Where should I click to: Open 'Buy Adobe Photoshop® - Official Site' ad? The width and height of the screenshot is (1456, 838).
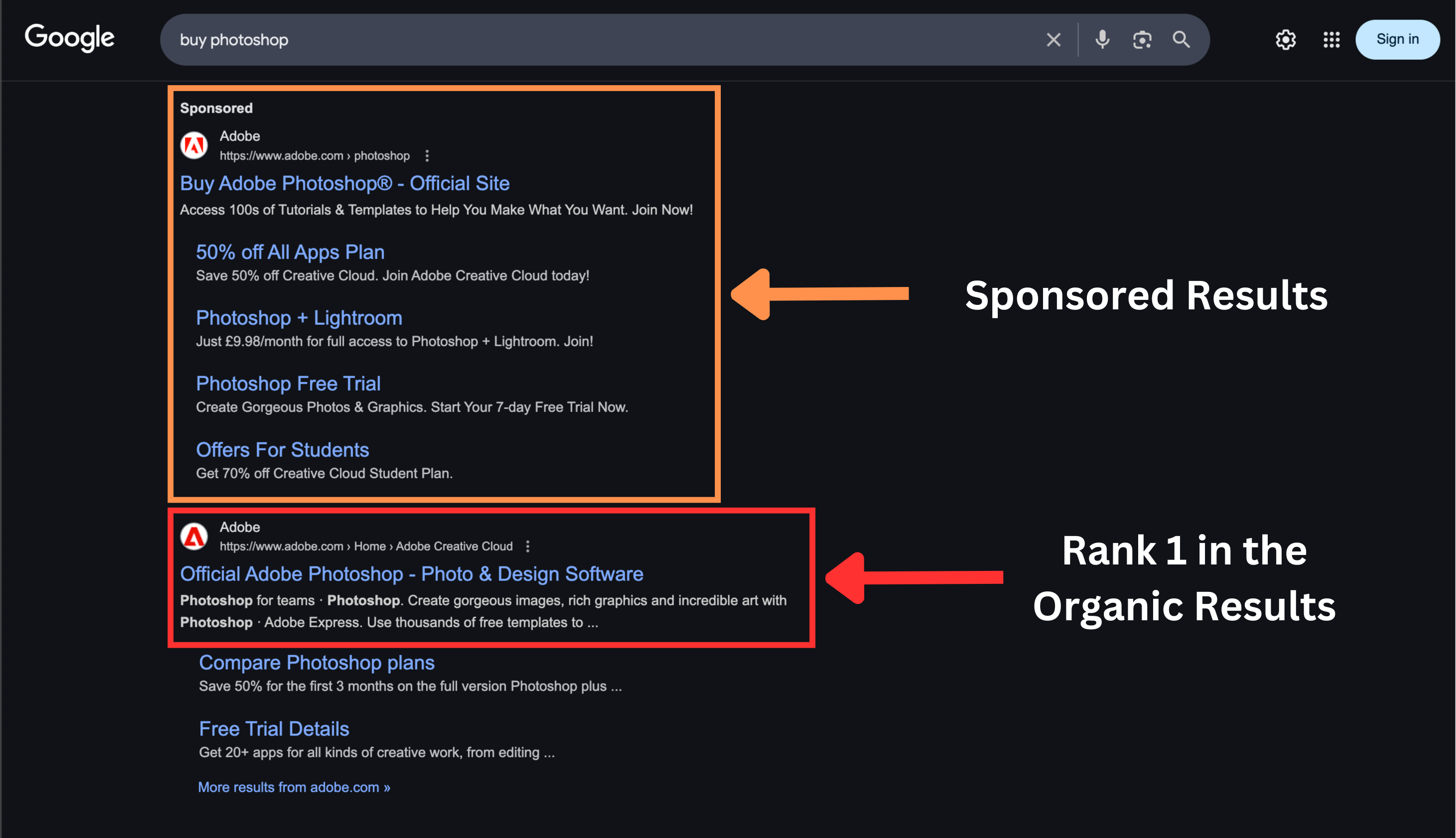pyautogui.click(x=345, y=184)
